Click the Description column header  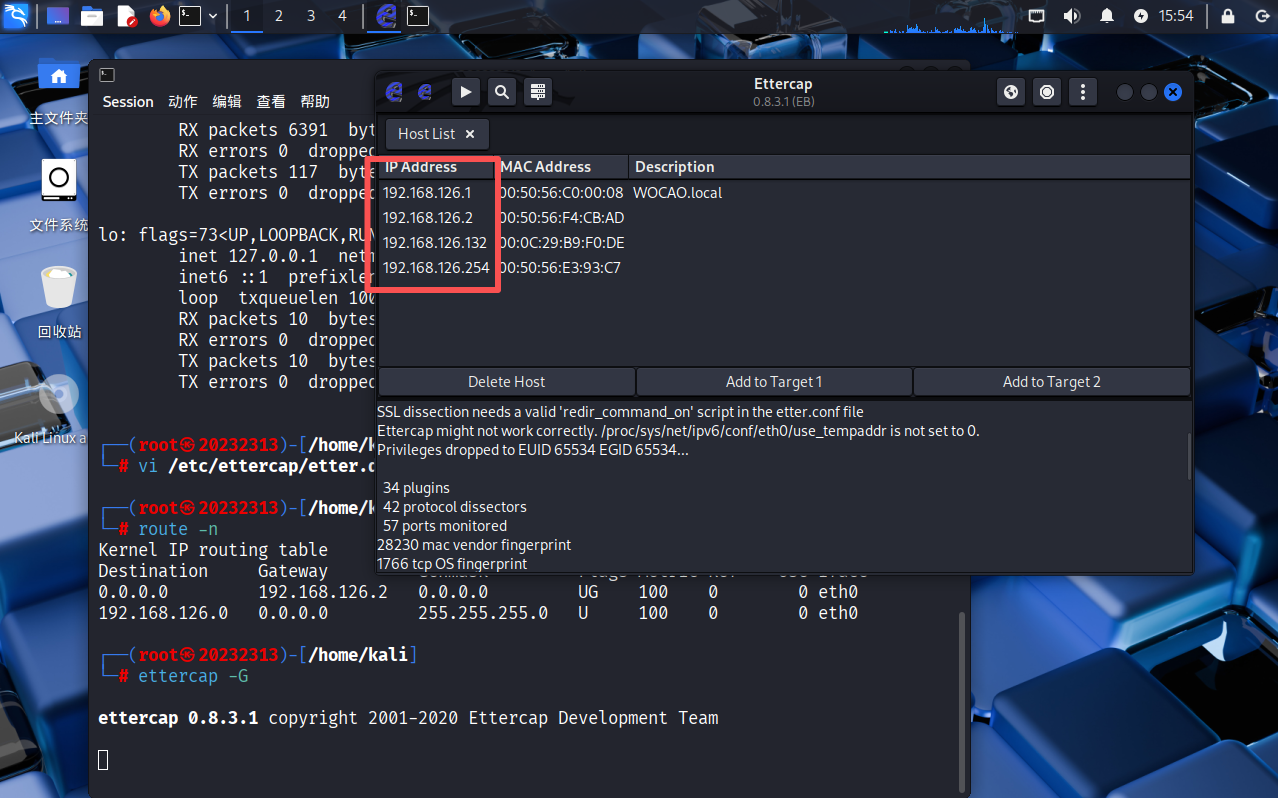[910, 167]
